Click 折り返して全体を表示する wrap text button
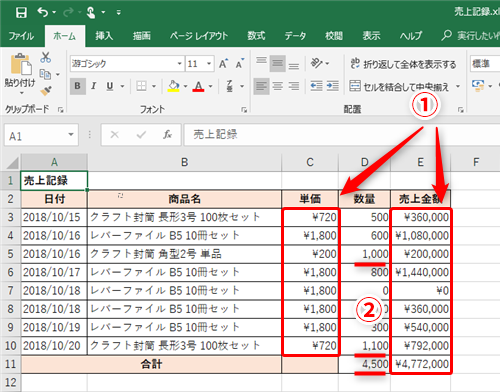This screenshot has width=500, height=392. pyautogui.click(x=403, y=64)
